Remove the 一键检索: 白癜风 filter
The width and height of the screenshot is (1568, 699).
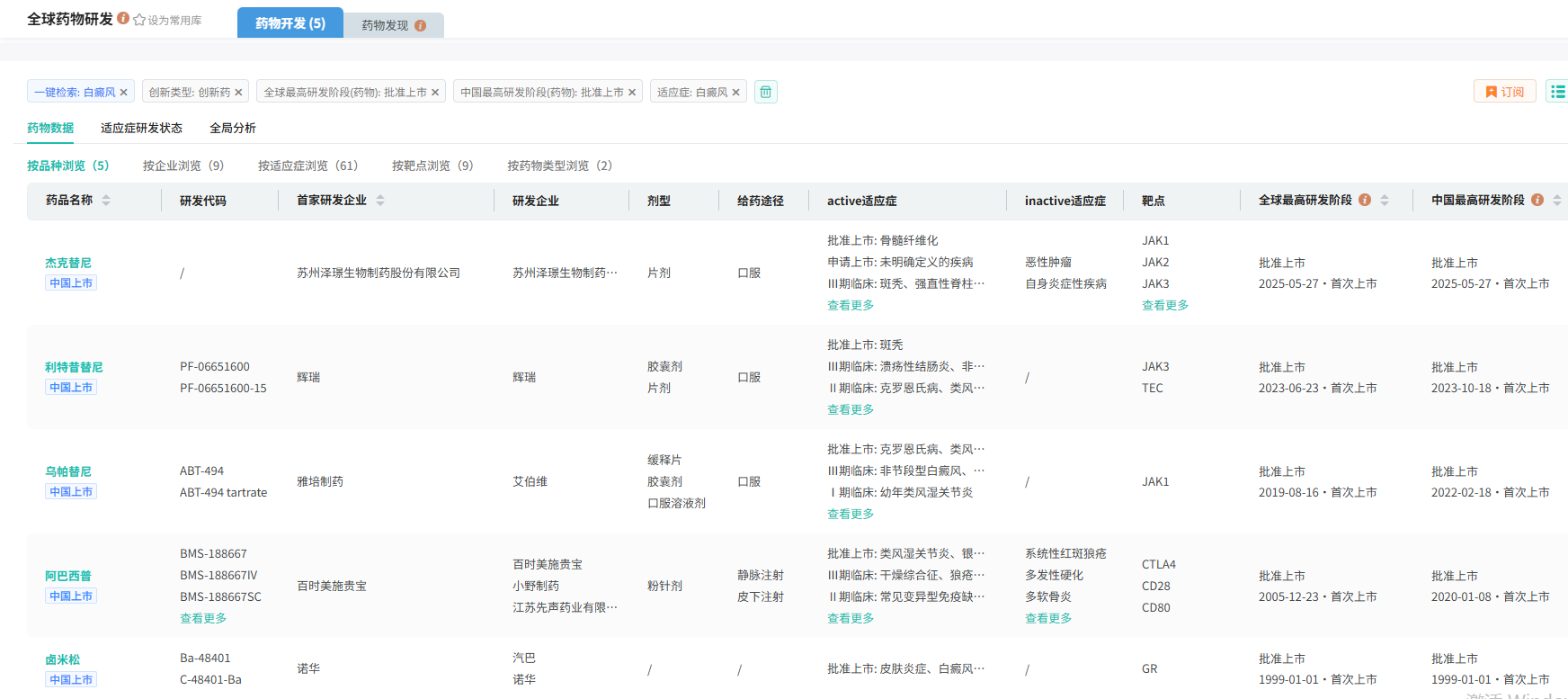(x=123, y=93)
